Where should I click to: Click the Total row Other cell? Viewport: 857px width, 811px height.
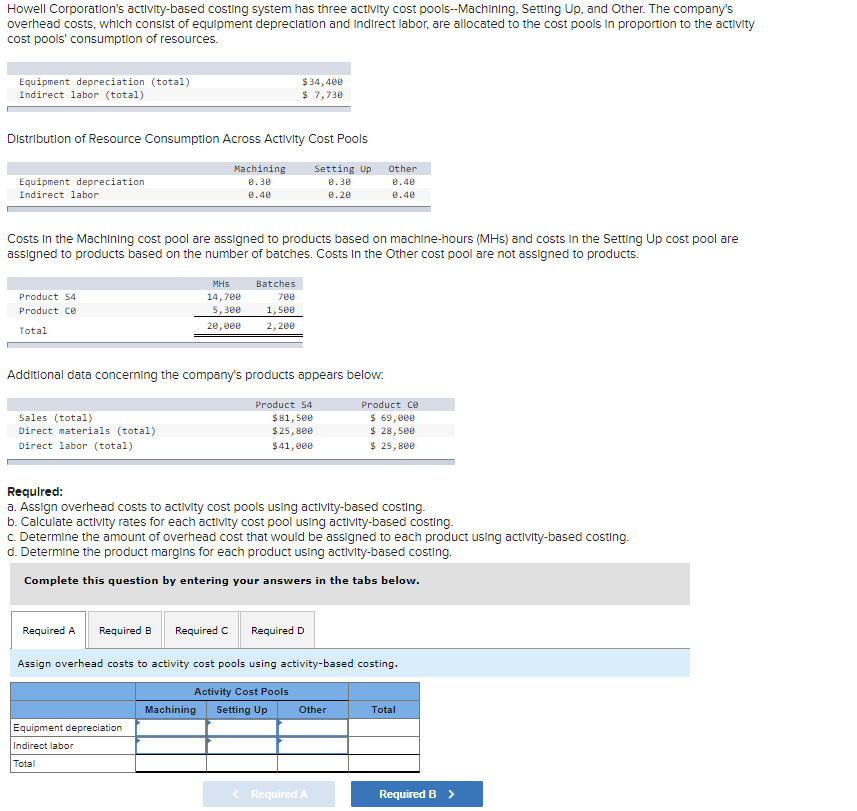point(313,763)
